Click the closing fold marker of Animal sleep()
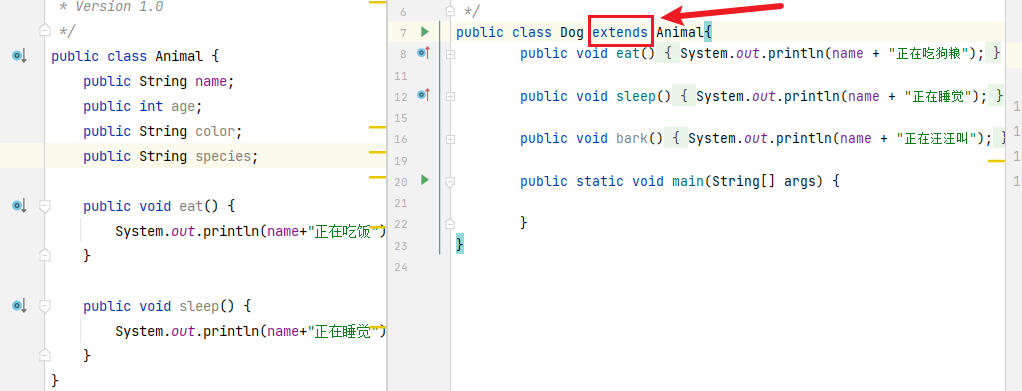The width and height of the screenshot is (1022, 391). point(44,355)
